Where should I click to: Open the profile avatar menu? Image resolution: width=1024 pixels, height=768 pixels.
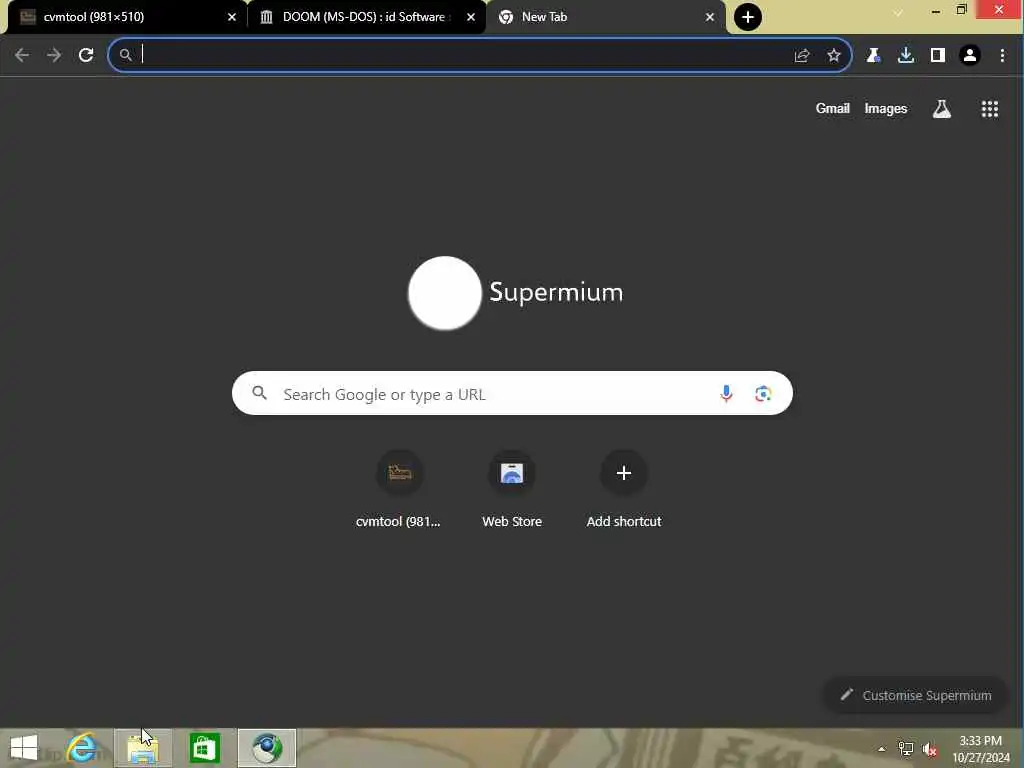970,56
